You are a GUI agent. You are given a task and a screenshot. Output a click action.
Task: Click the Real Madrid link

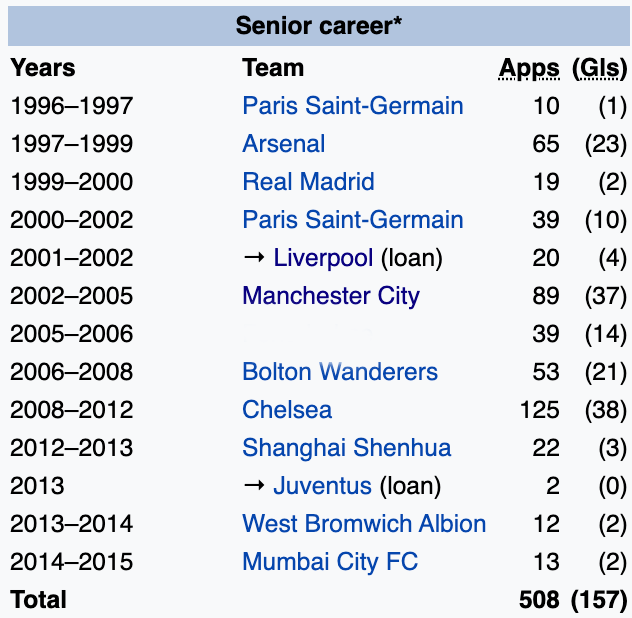pos(308,182)
